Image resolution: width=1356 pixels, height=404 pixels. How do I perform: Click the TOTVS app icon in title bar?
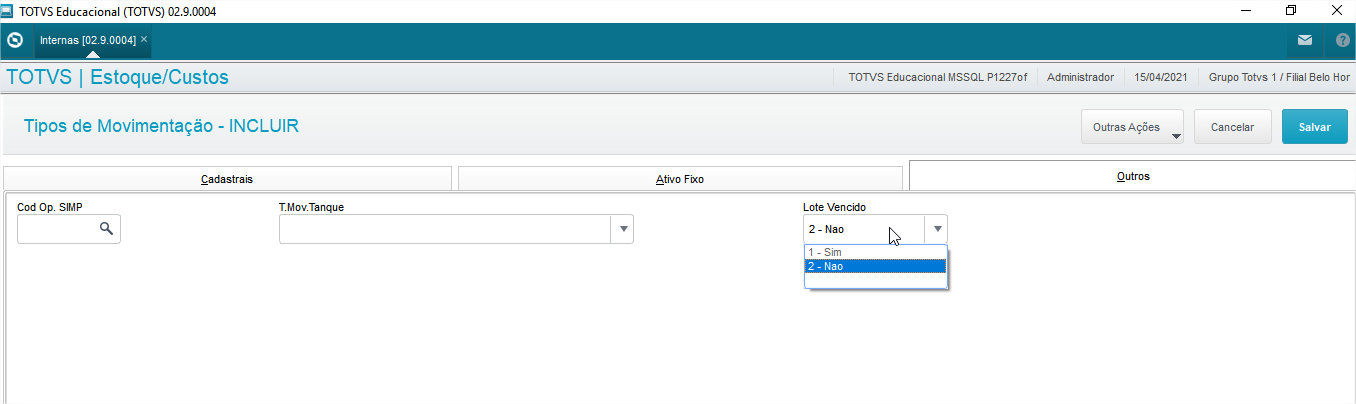coord(8,10)
